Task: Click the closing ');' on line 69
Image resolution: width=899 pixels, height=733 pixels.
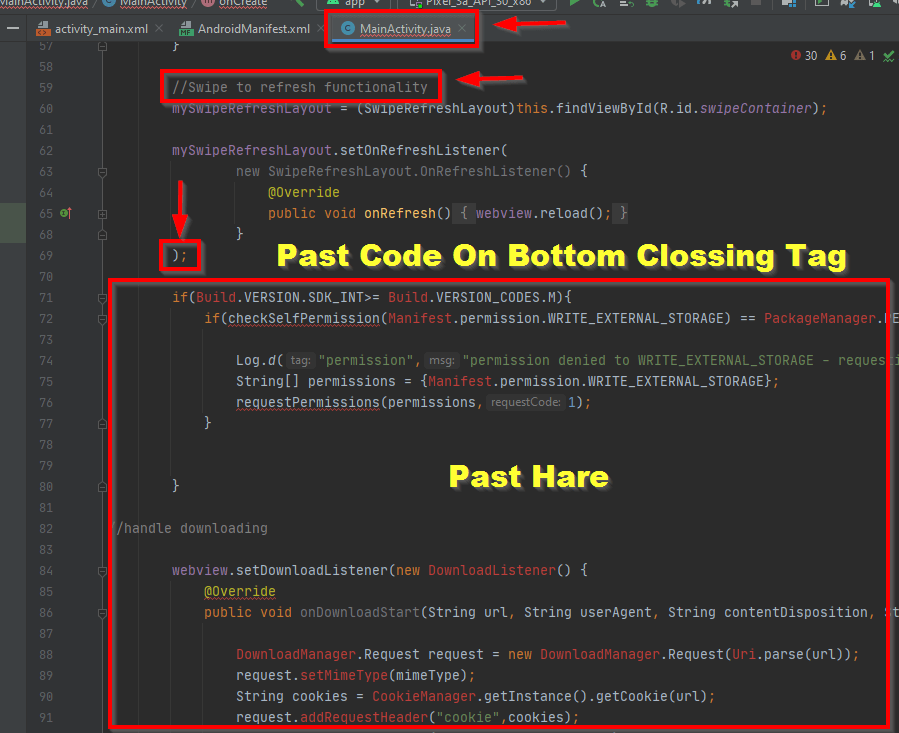Action: click(x=179, y=255)
